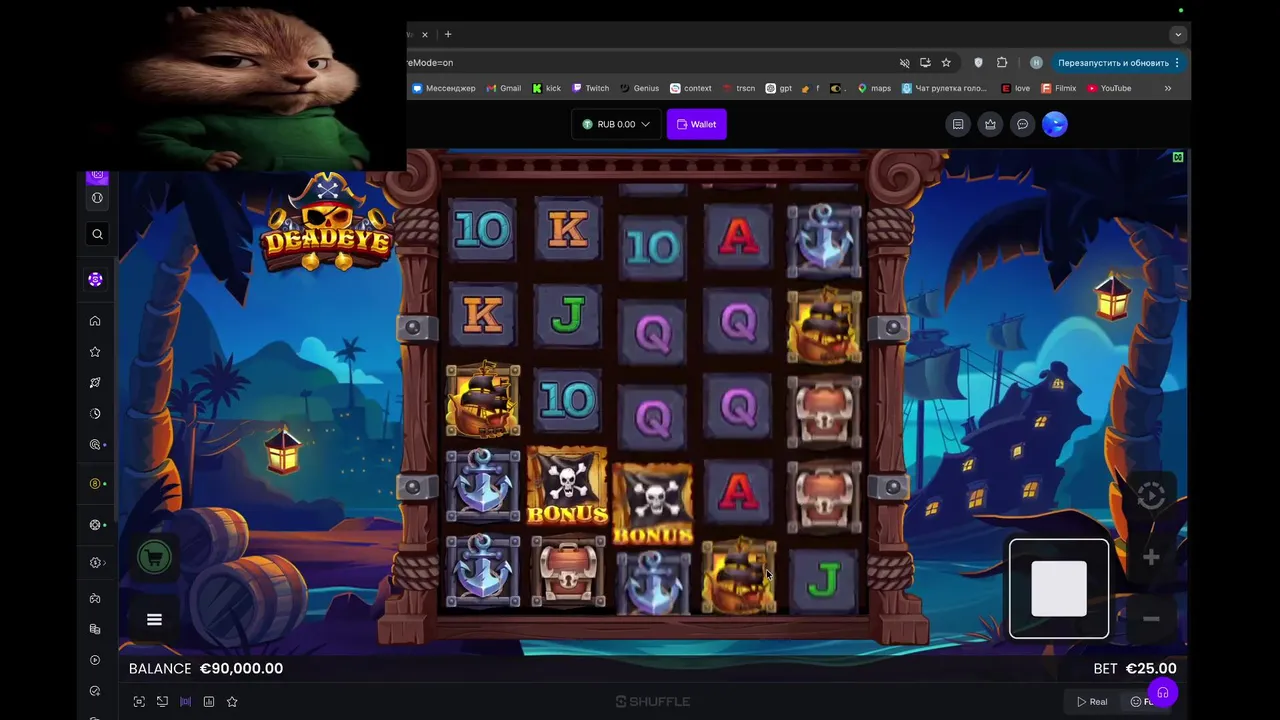Open the play circle sidebar icon
Screen dimensions: 1280x720
[x=95, y=660]
